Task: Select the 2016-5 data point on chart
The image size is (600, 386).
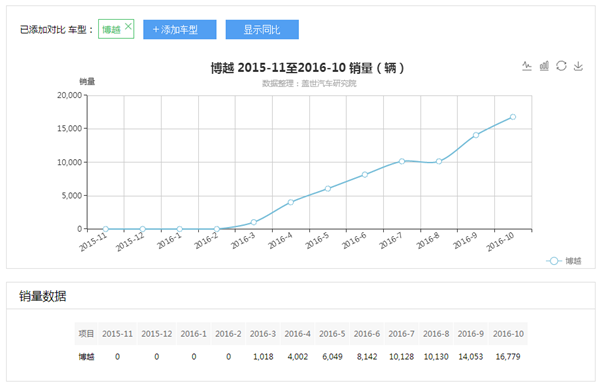Action: point(328,189)
